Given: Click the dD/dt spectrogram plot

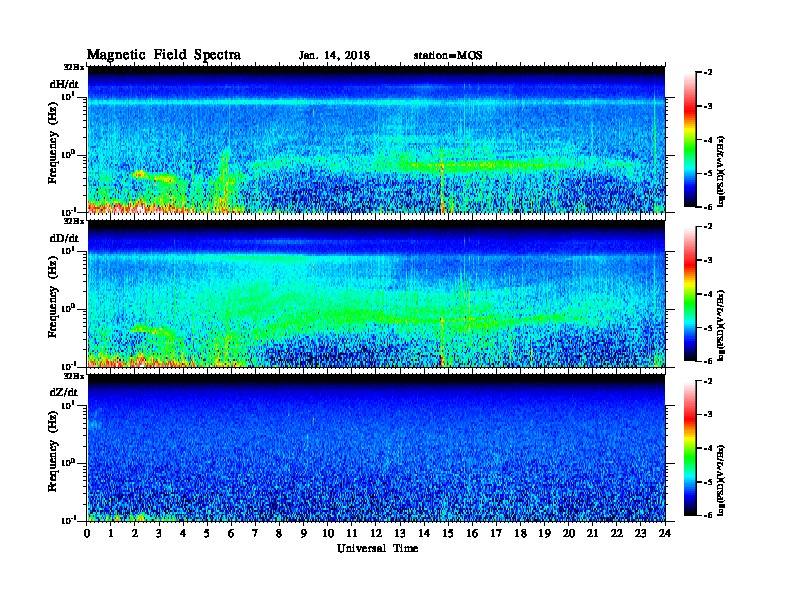Looking at the screenshot, I should pos(376,293).
